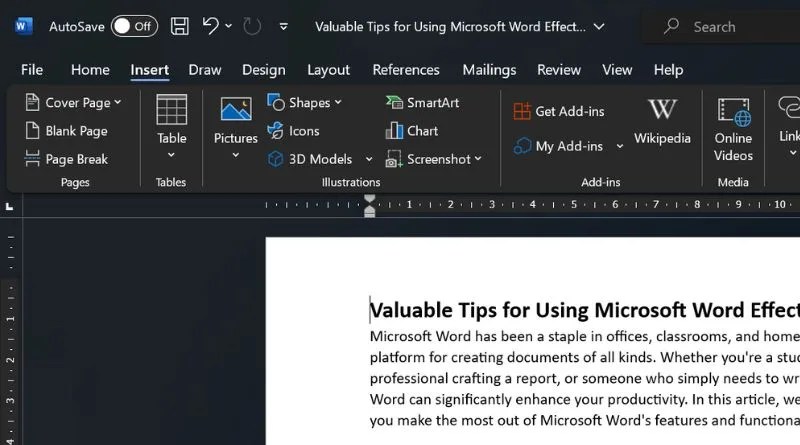Click the 3D Models cube icon
This screenshot has width=800, height=445.
click(x=276, y=159)
